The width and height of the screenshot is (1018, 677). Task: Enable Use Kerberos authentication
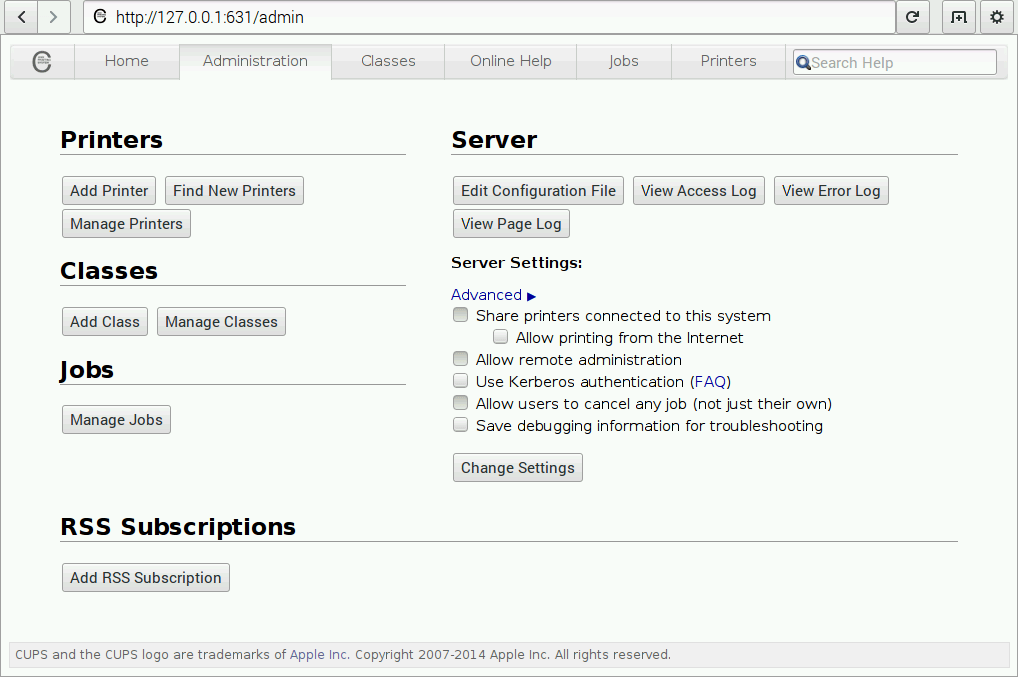(460, 381)
